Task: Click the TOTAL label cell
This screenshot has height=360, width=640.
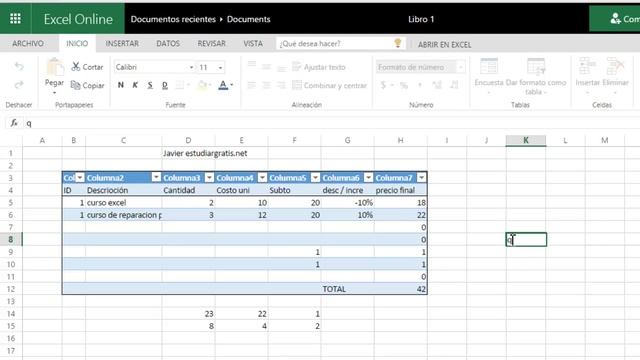Action: pos(347,289)
